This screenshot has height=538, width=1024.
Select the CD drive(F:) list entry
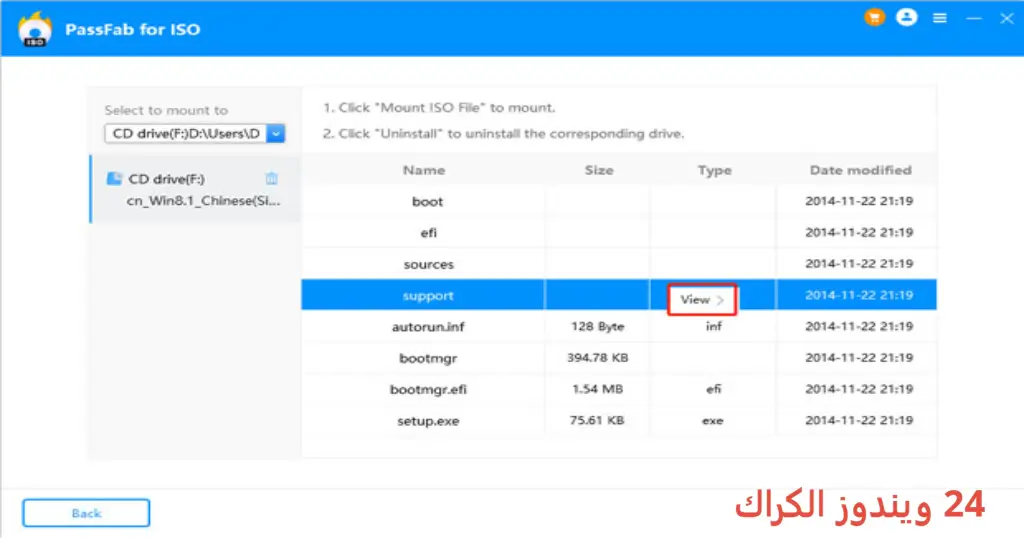(x=195, y=189)
